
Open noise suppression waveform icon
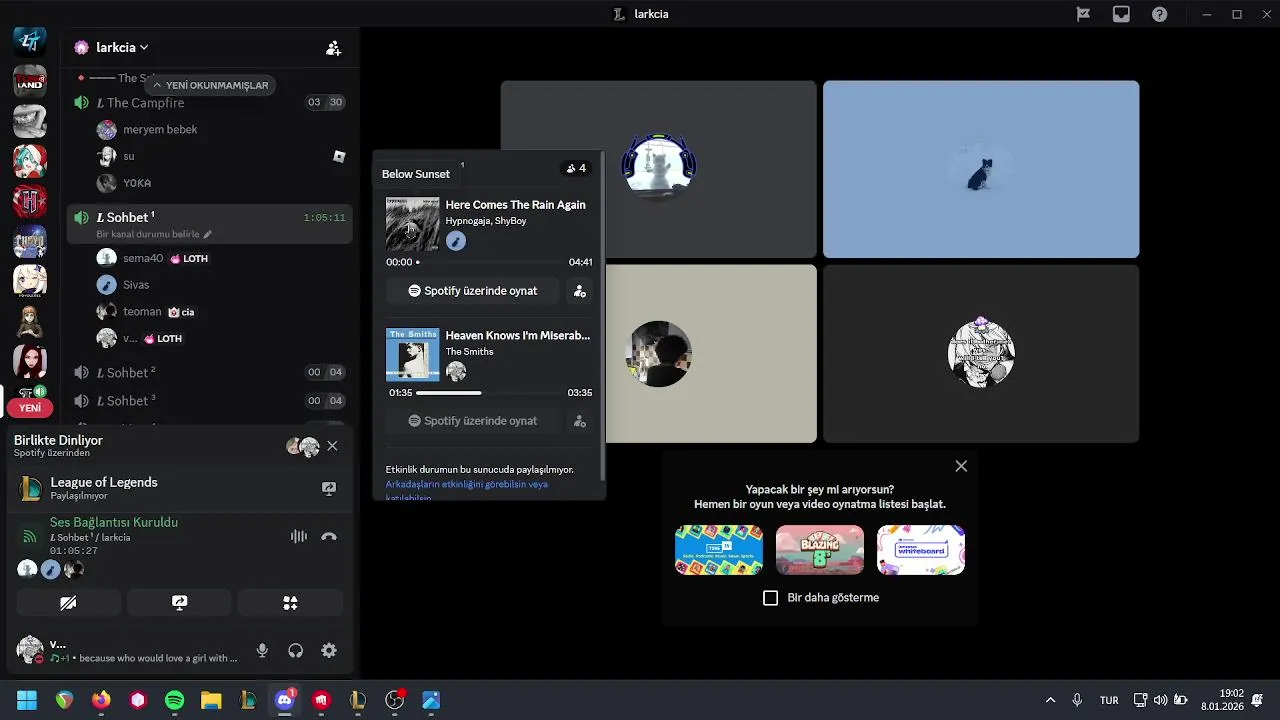298,536
